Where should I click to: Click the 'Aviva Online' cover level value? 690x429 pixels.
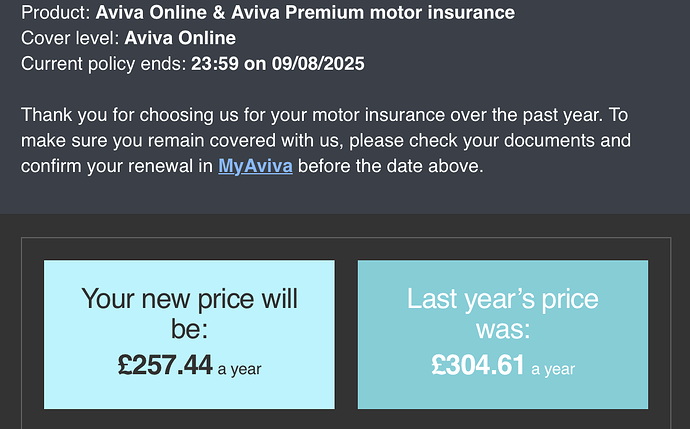180,39
